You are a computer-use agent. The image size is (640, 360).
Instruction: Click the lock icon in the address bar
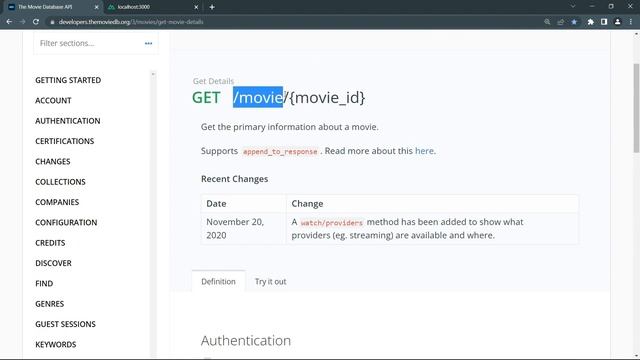coord(52,22)
